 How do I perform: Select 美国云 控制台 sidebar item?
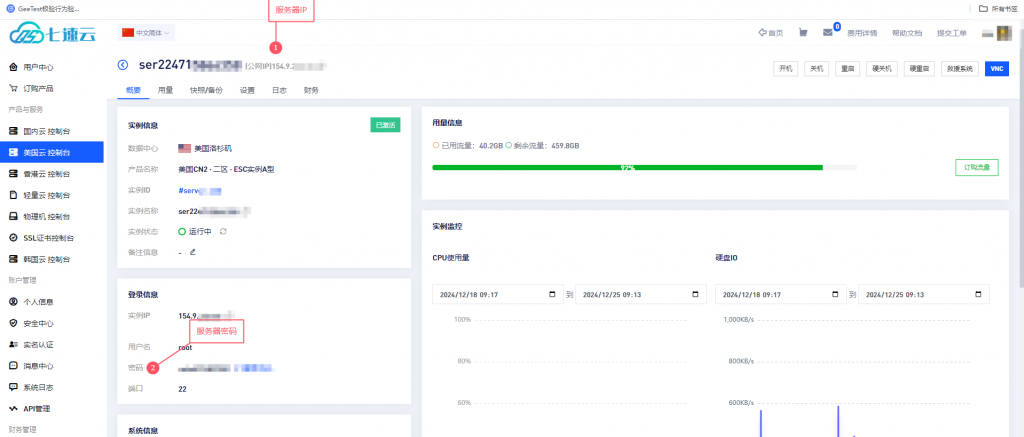[x=52, y=152]
